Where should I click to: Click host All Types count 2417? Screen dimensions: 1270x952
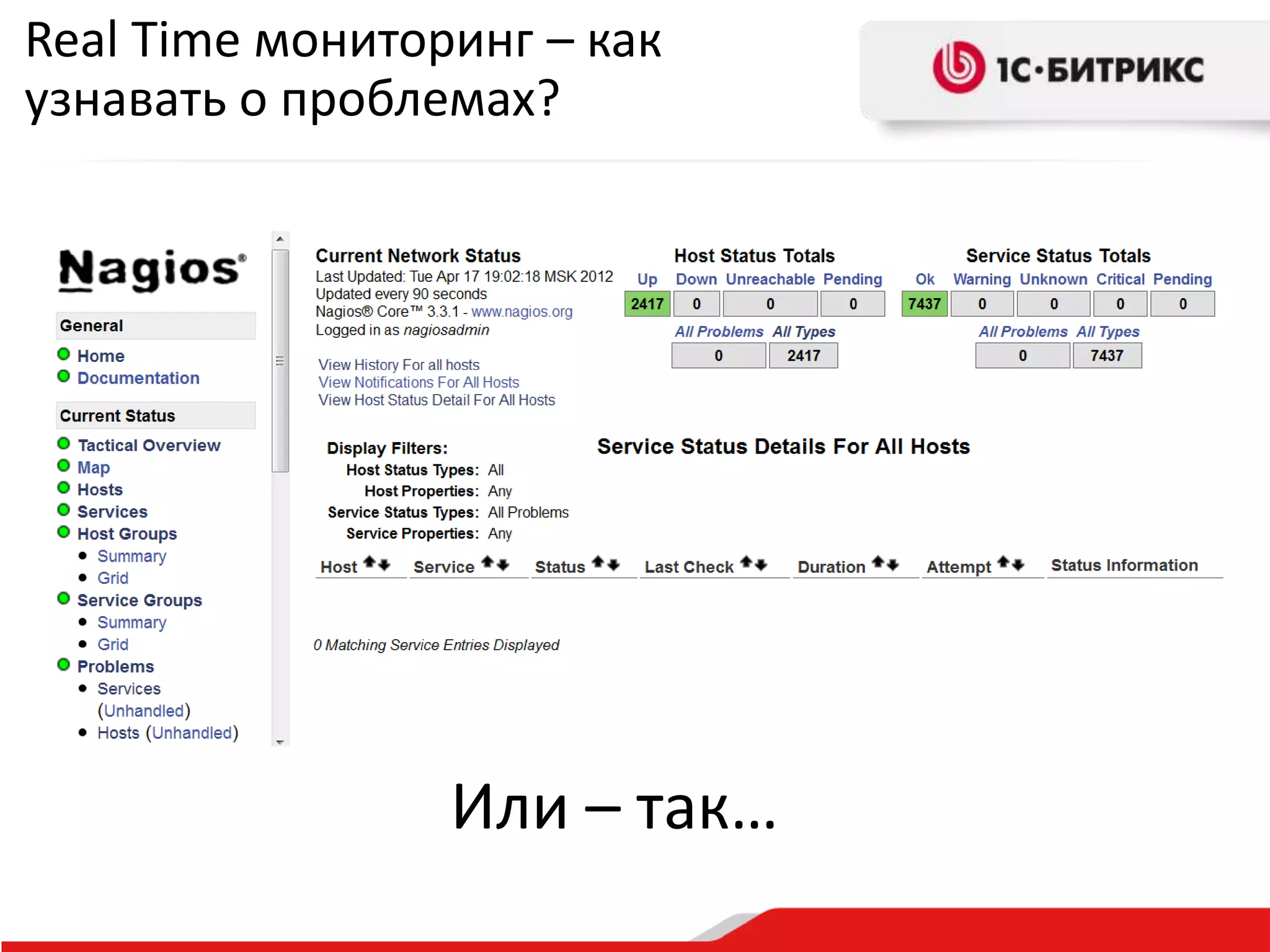804,356
